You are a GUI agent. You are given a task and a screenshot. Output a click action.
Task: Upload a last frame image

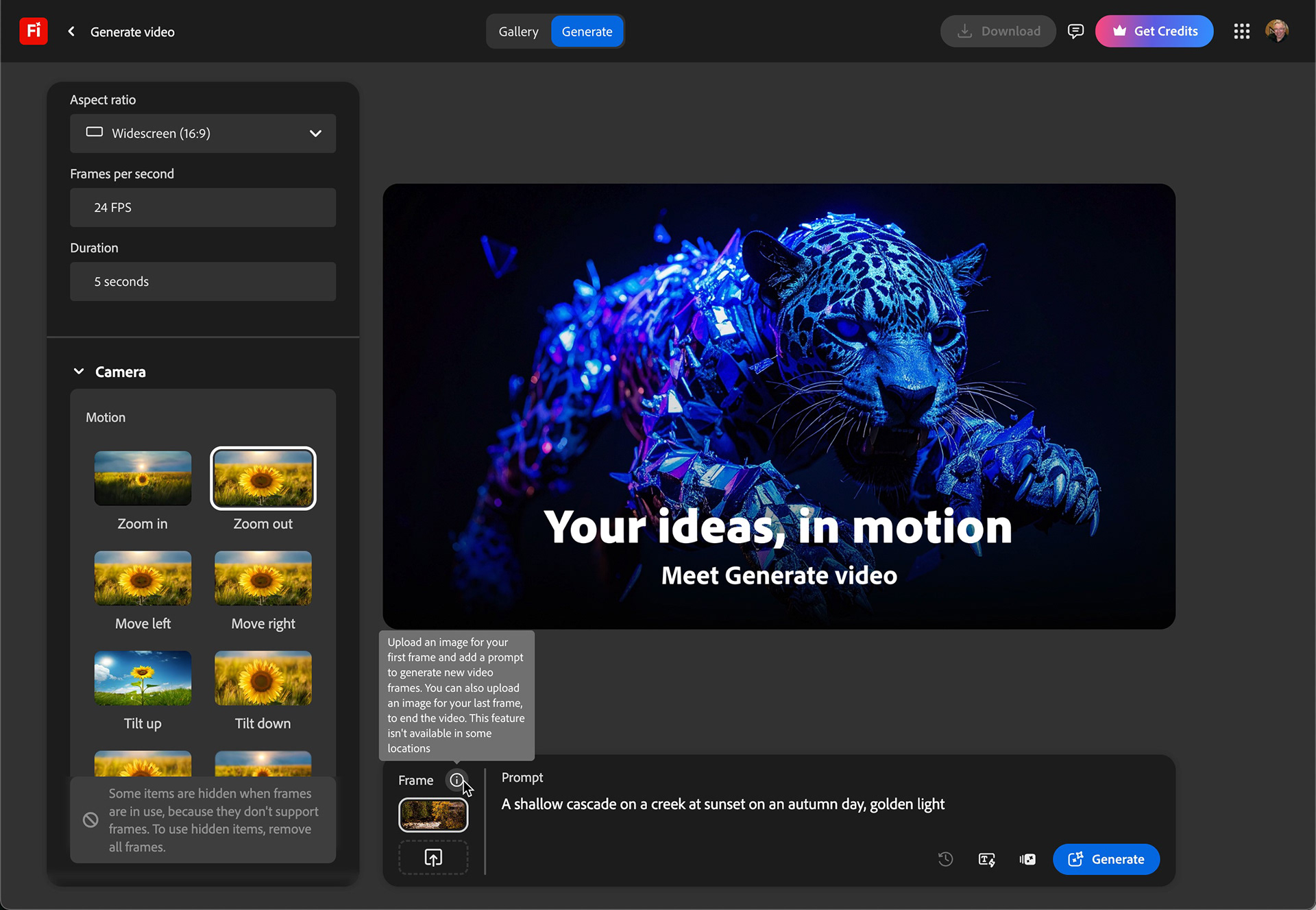pyautogui.click(x=433, y=857)
